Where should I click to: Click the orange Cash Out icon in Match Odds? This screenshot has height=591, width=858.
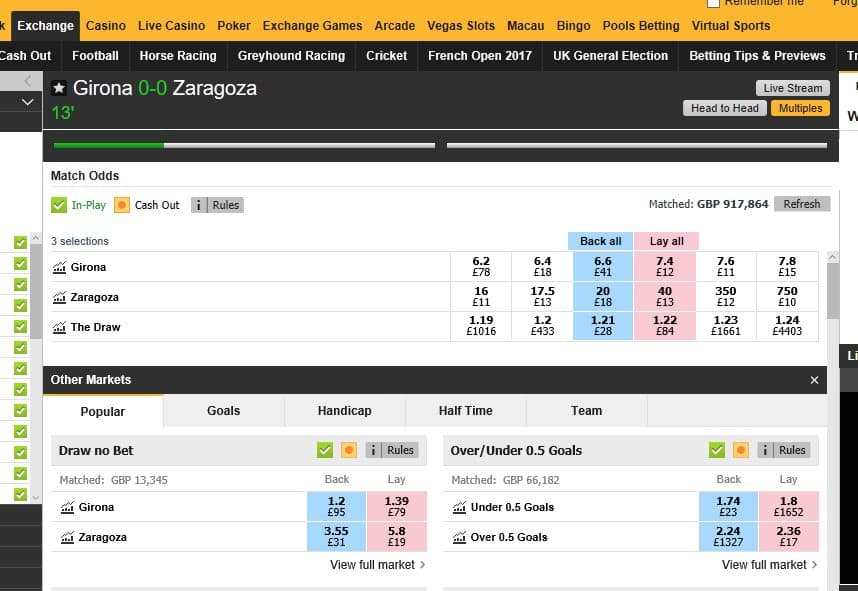[x=122, y=205]
